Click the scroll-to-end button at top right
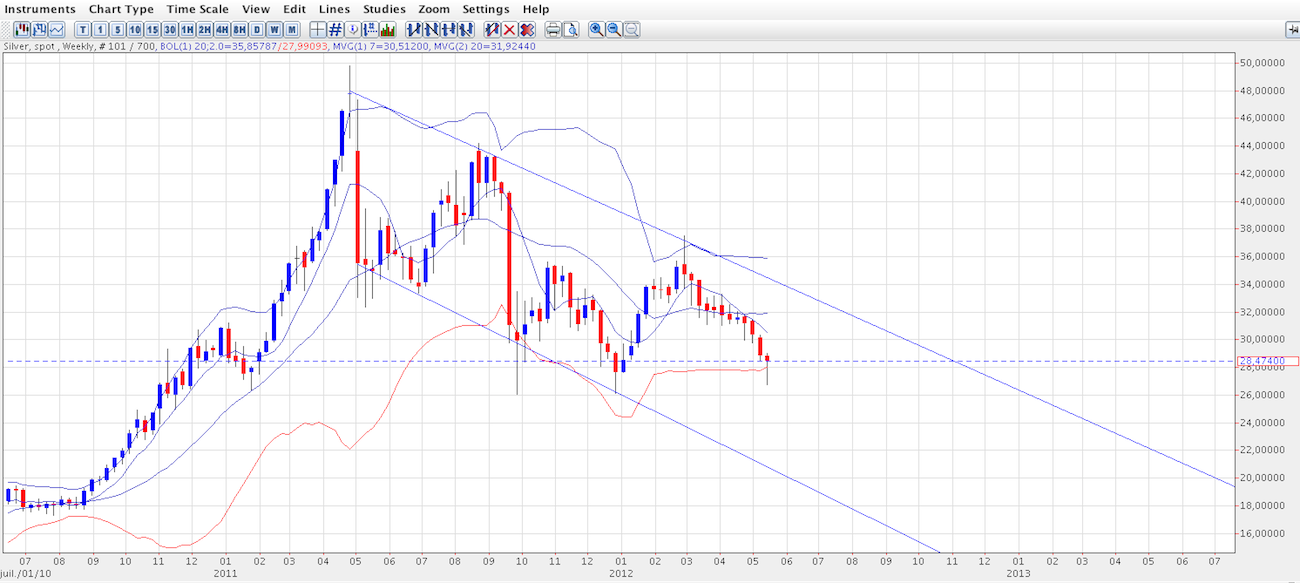This screenshot has width=1300, height=583. tap(1292, 30)
